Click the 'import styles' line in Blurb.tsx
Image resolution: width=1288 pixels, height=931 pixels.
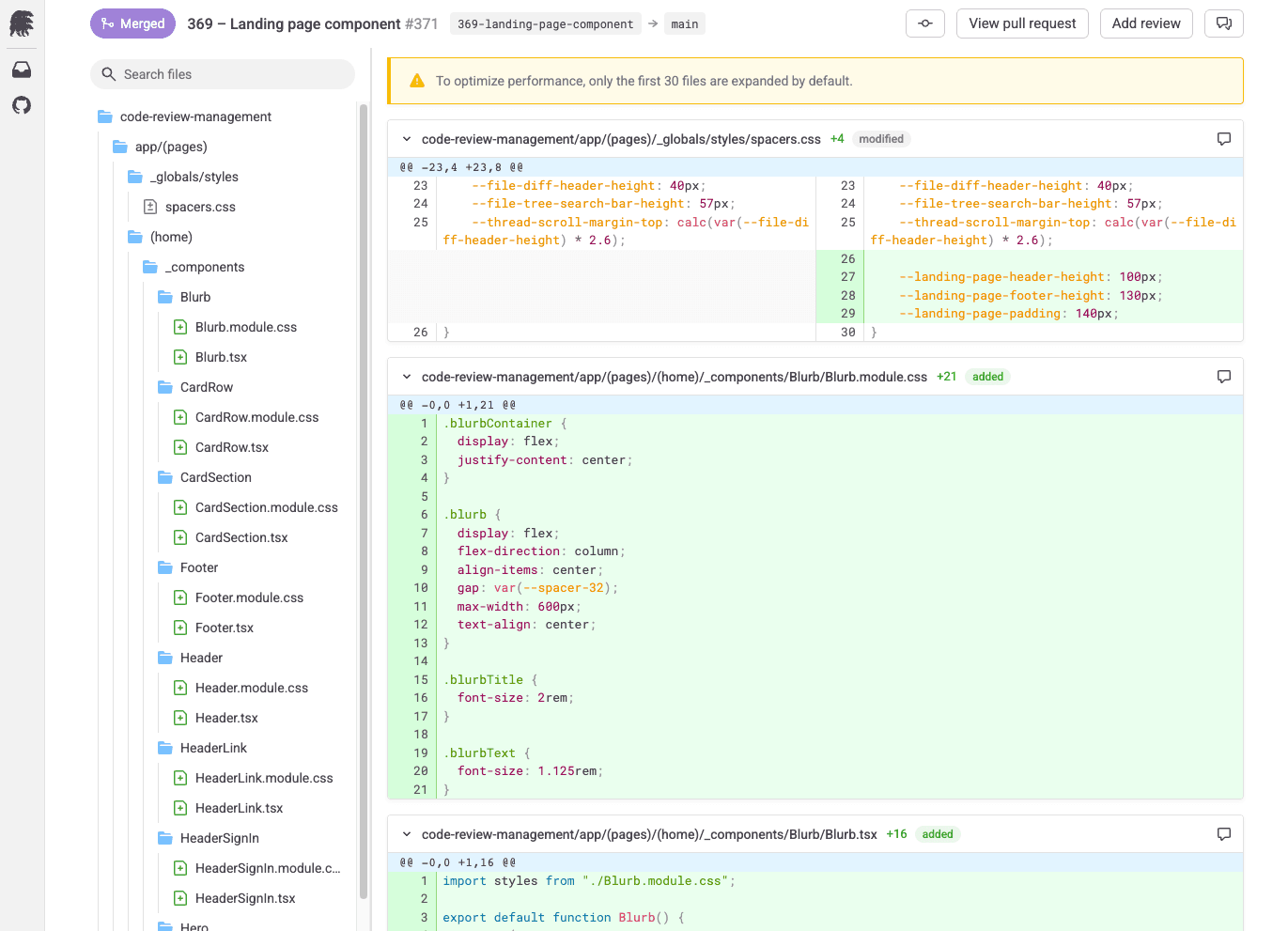(x=815, y=881)
